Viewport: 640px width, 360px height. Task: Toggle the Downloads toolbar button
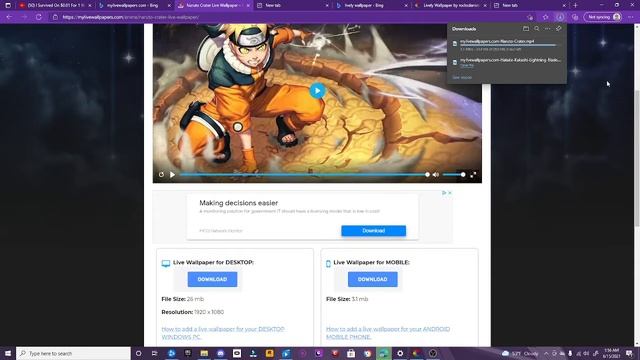click(560, 17)
